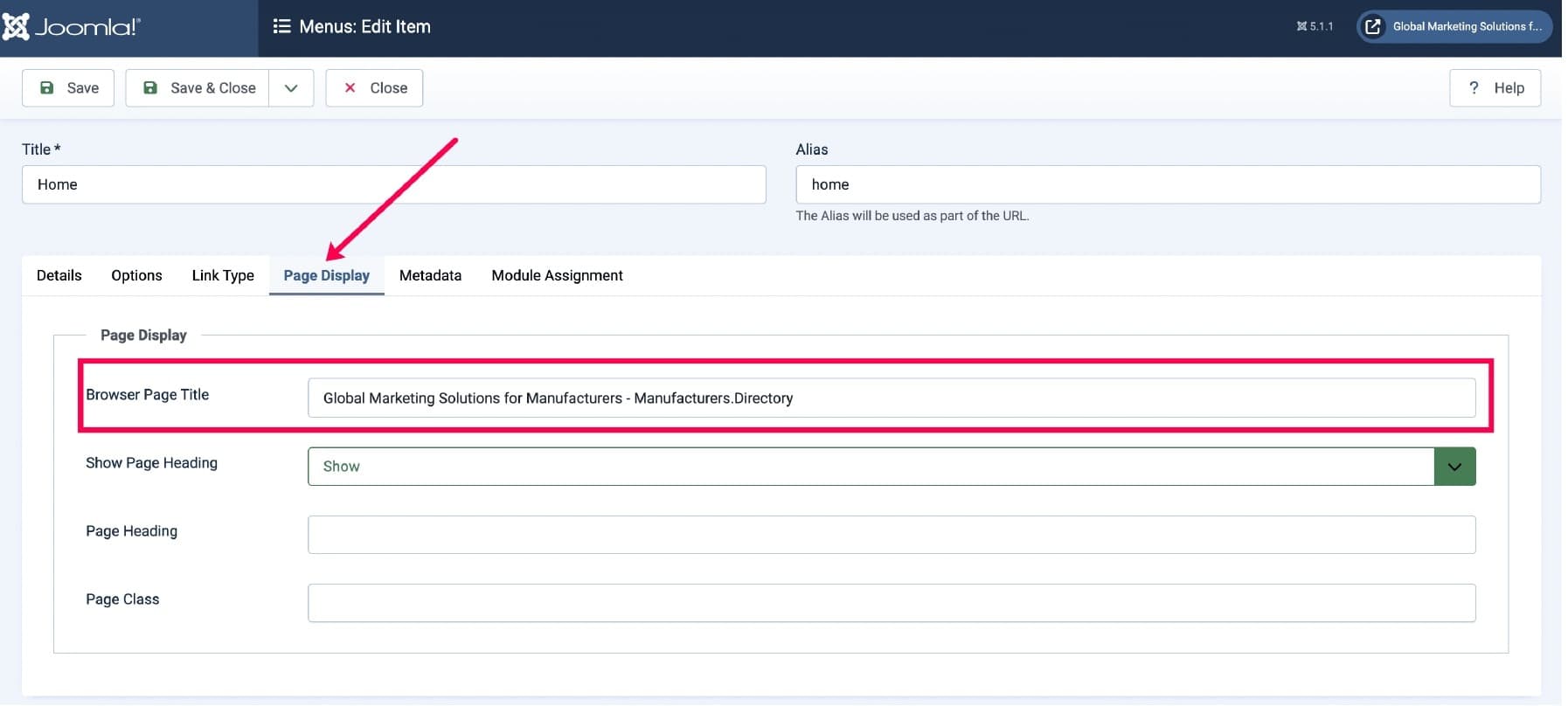Open the Module Assignment tab
Screen dimensions: 1568x706
[557, 276]
